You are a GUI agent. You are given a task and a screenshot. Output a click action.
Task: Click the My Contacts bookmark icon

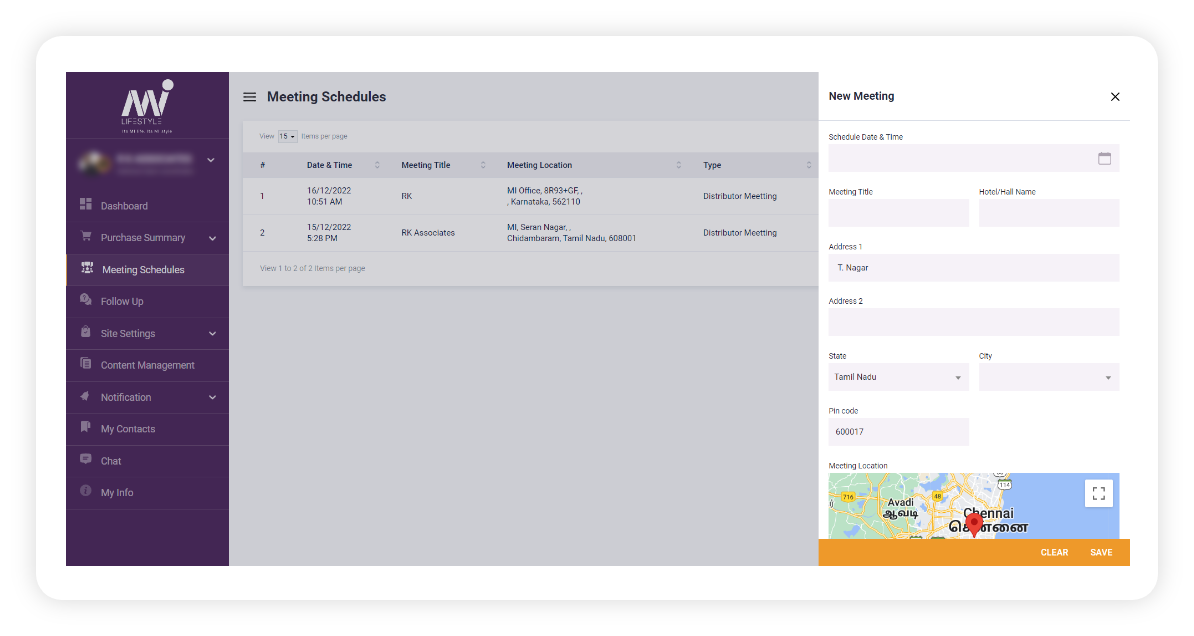click(85, 429)
